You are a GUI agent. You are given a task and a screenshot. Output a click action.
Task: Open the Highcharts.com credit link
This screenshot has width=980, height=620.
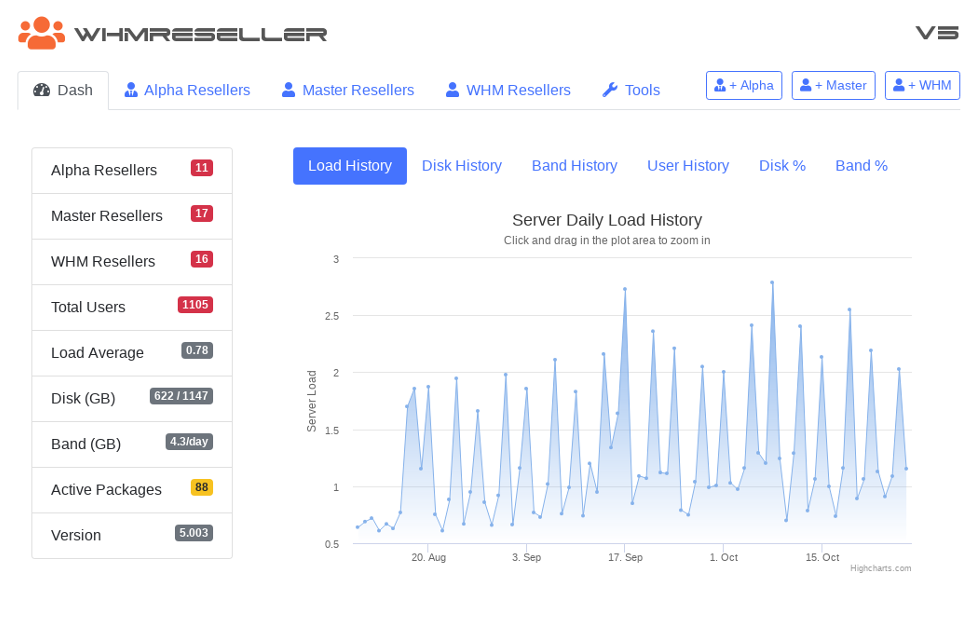click(880, 568)
